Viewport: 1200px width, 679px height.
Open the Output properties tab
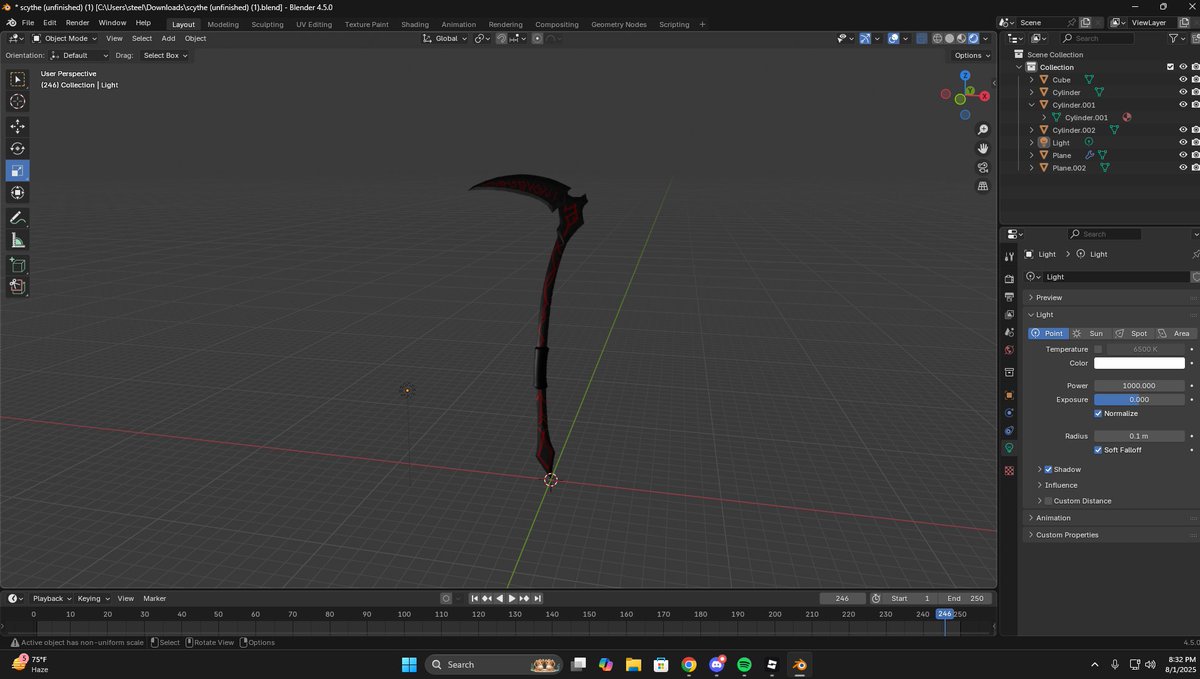(x=1009, y=296)
